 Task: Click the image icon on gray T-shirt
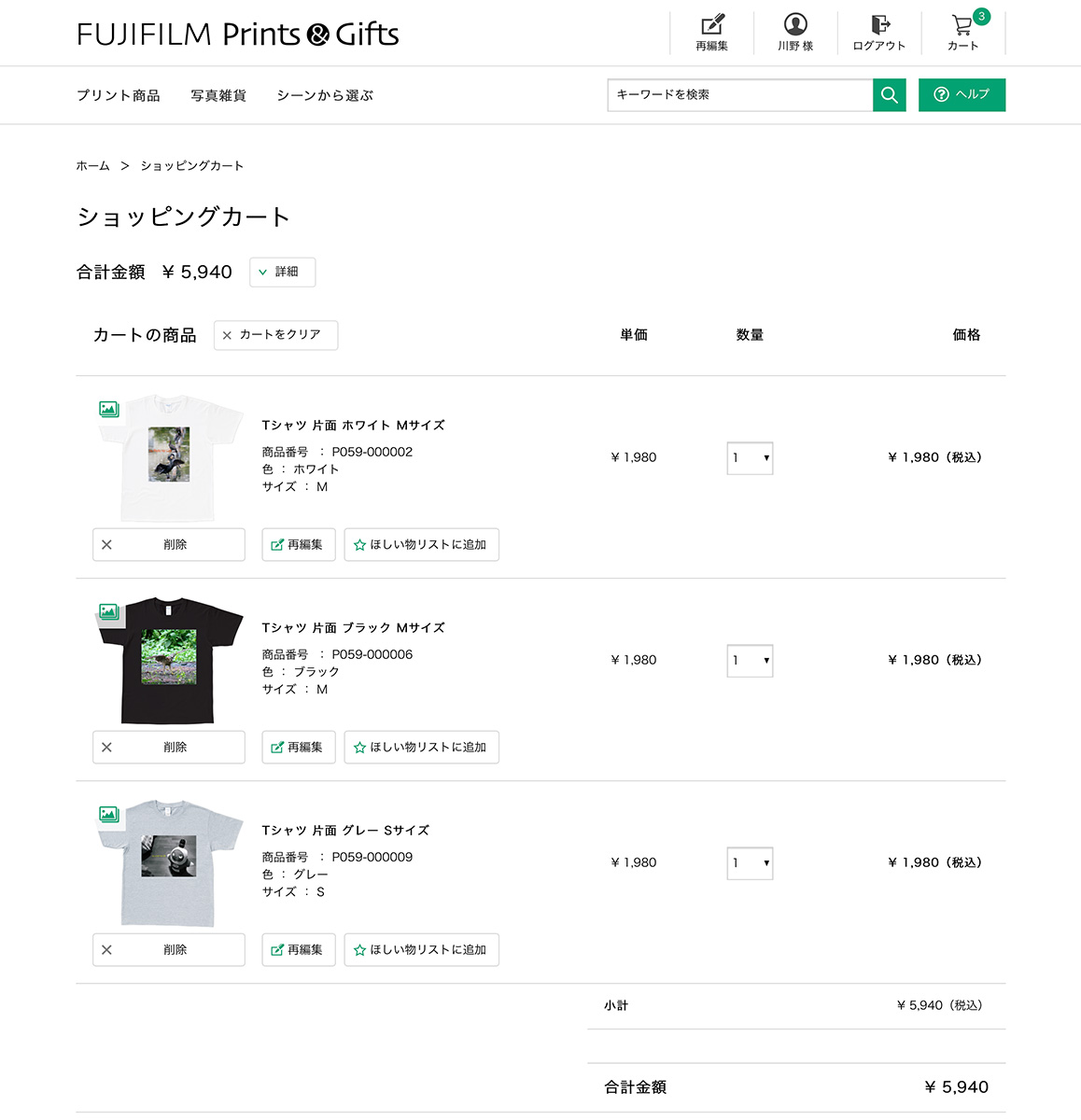tap(109, 814)
